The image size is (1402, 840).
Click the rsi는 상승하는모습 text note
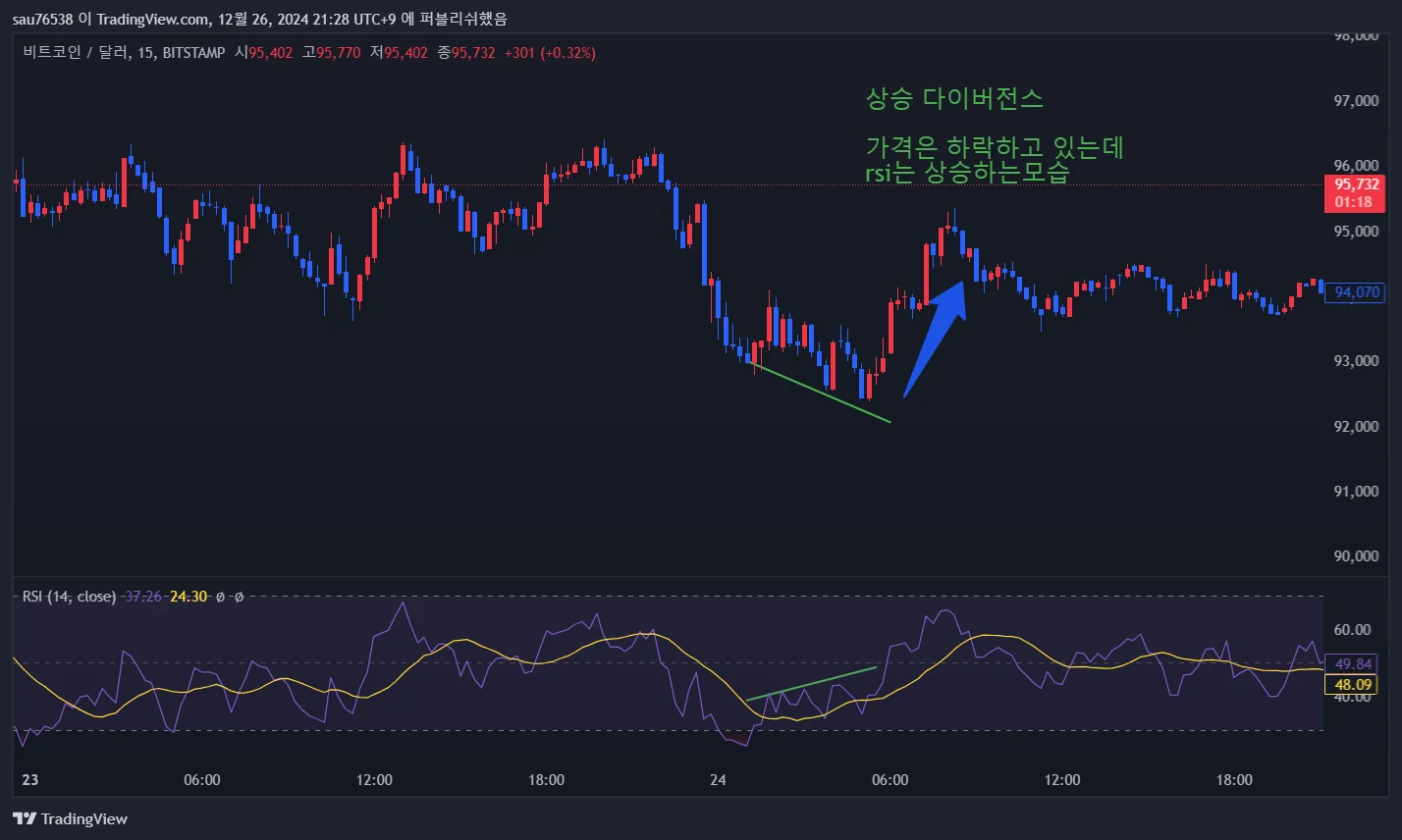pos(966,171)
